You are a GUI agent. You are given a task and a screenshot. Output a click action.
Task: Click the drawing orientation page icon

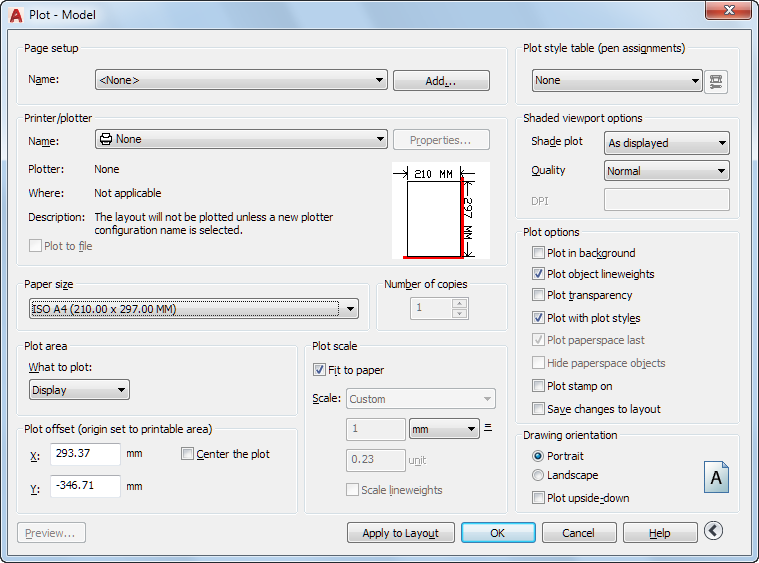[716, 477]
